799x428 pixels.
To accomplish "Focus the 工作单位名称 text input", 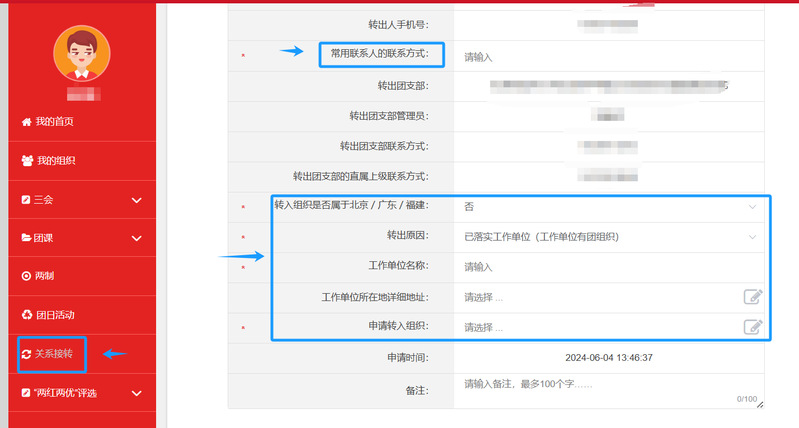I will click(610, 267).
